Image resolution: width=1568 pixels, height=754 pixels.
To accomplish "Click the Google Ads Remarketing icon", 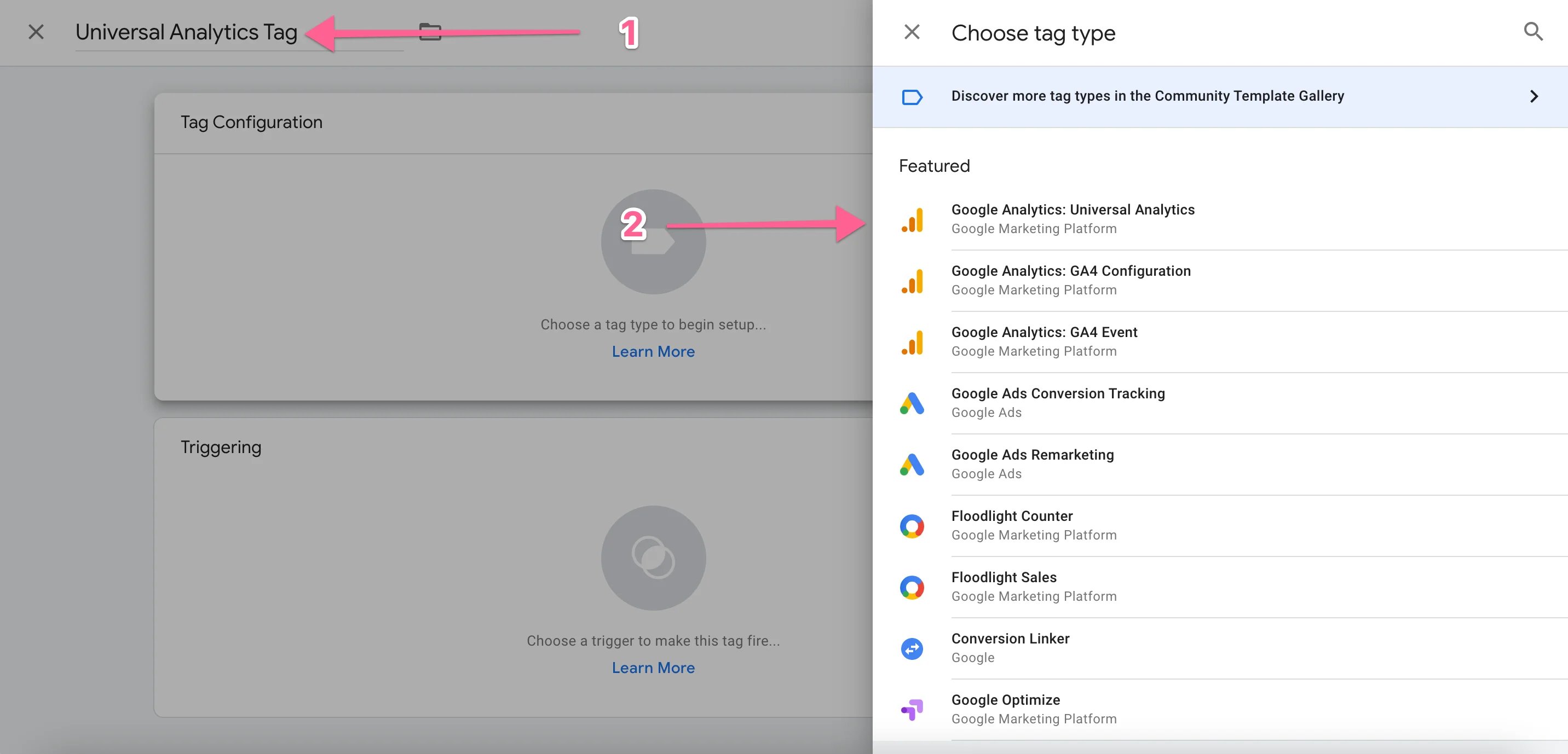I will click(912, 465).
